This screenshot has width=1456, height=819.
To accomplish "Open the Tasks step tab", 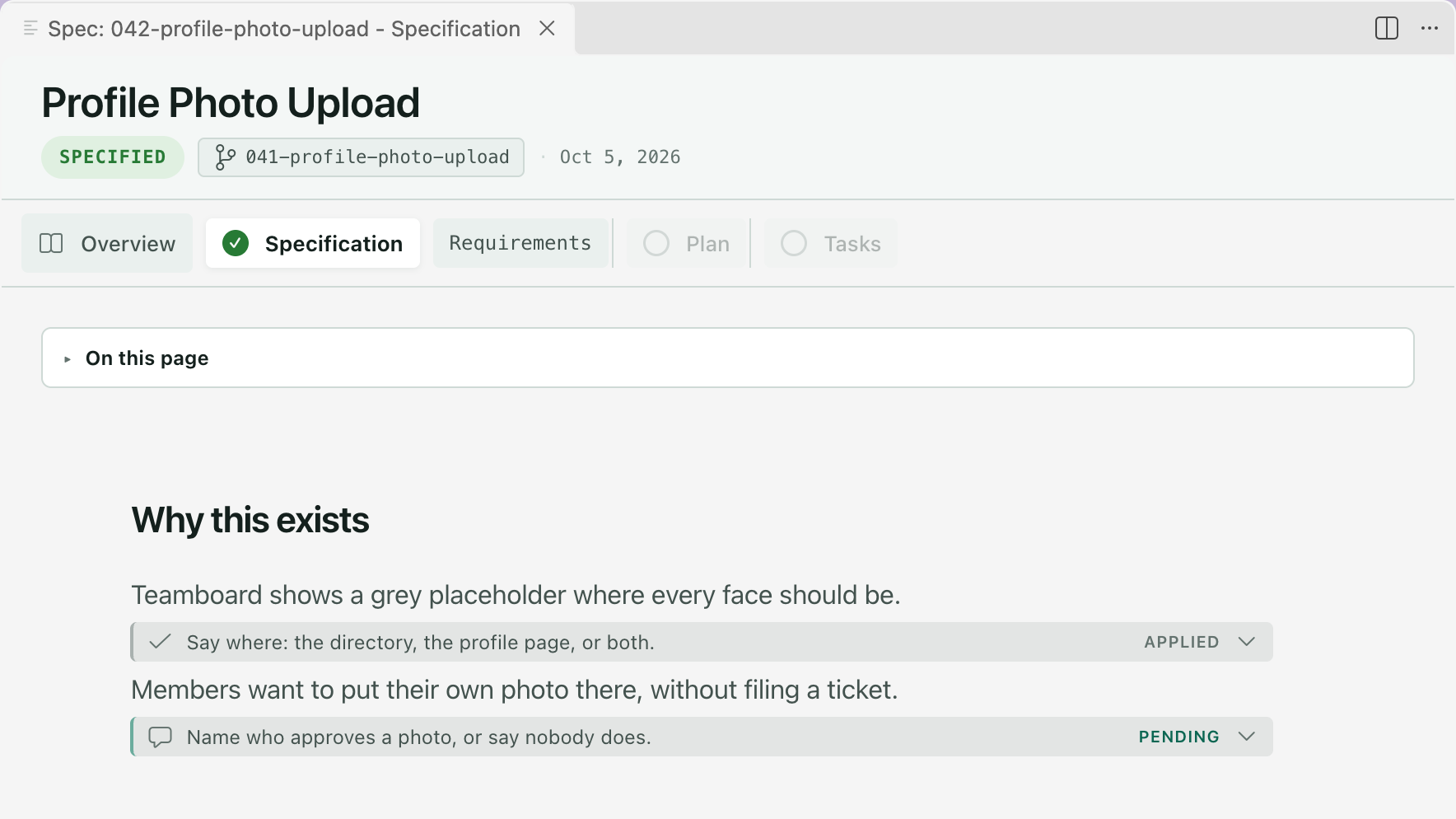I will [x=831, y=243].
